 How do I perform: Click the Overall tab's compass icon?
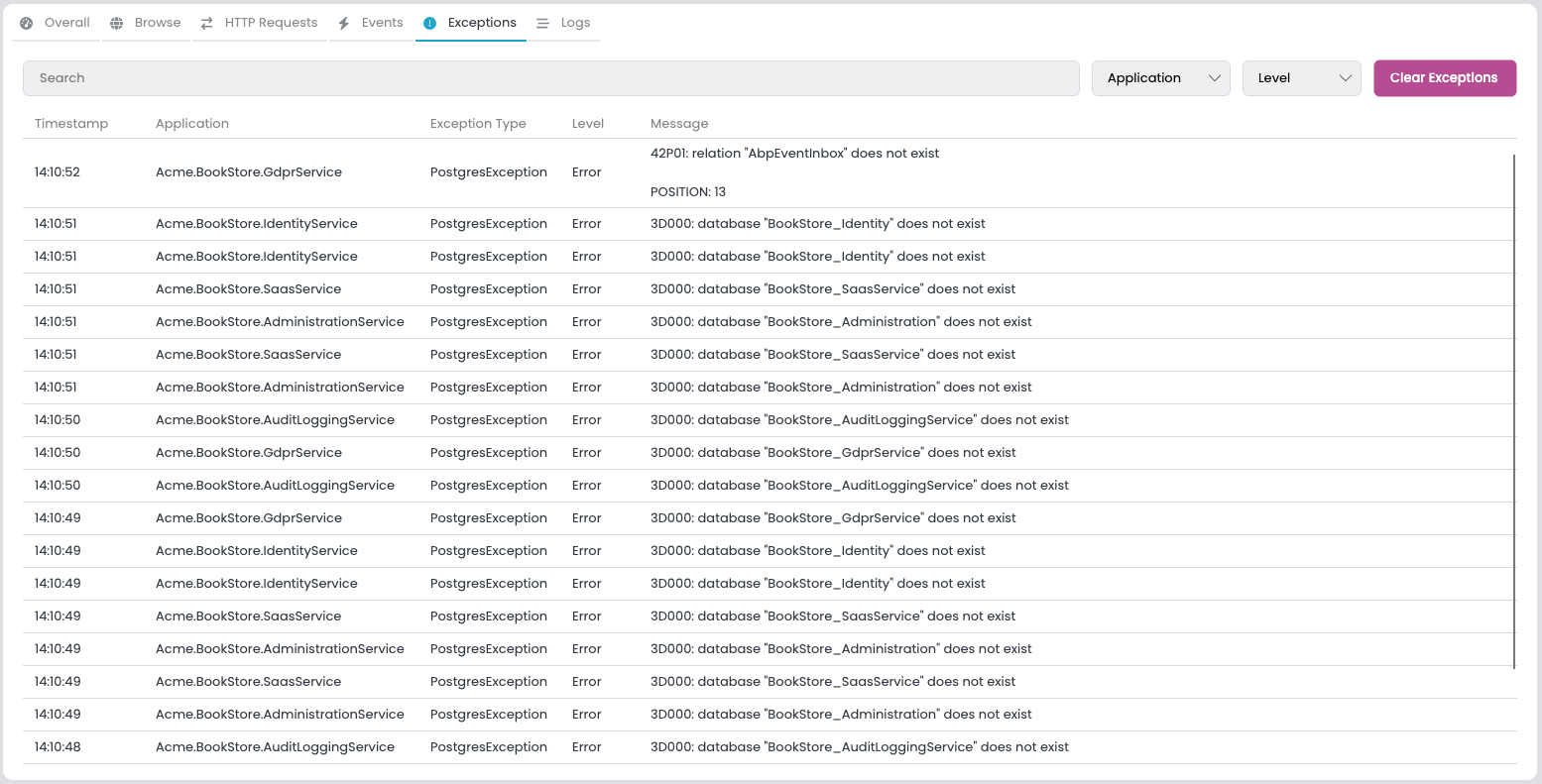25,22
